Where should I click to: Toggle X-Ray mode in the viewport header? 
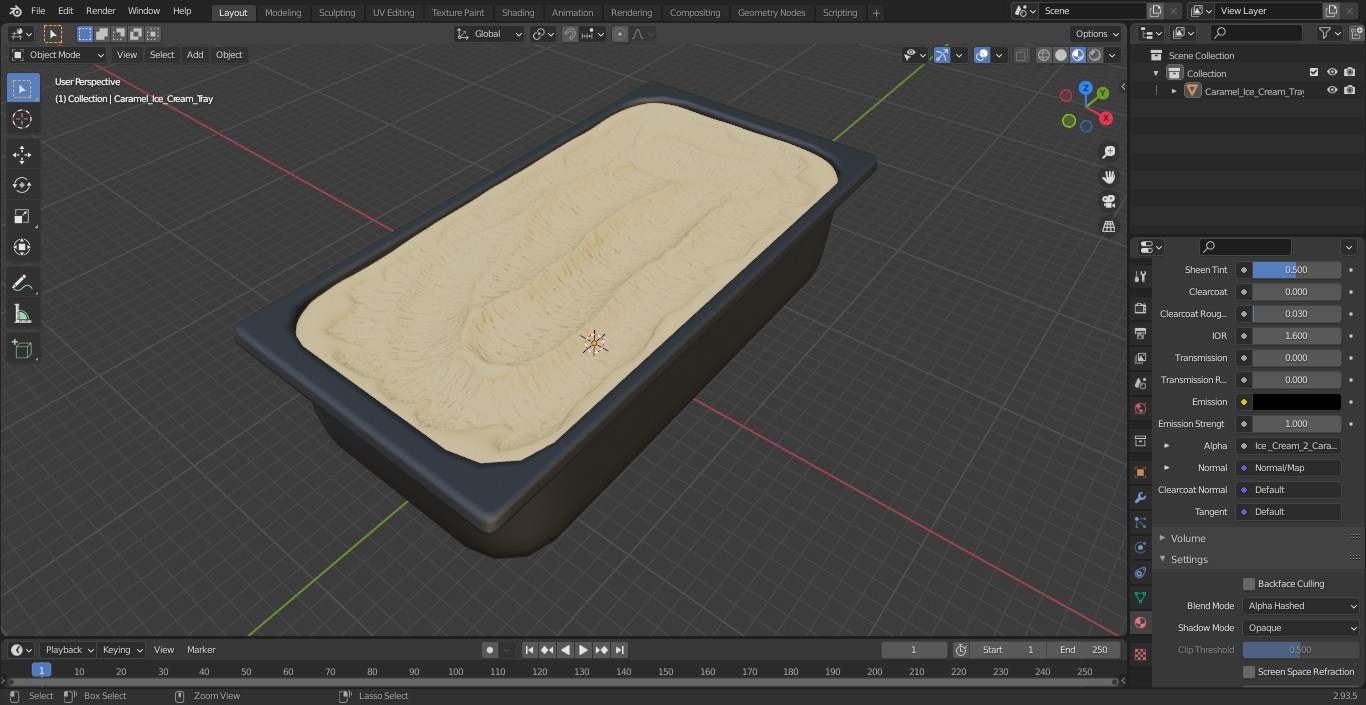coord(1021,55)
